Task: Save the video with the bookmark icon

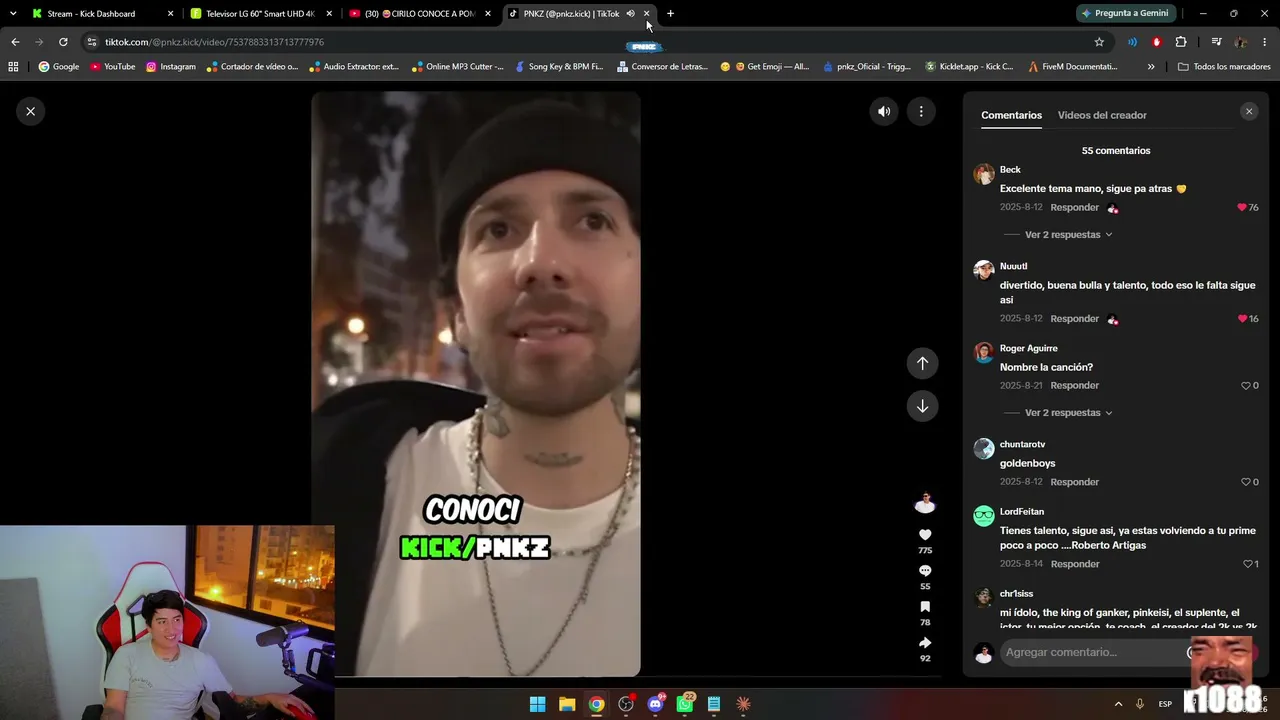Action: coord(925,607)
